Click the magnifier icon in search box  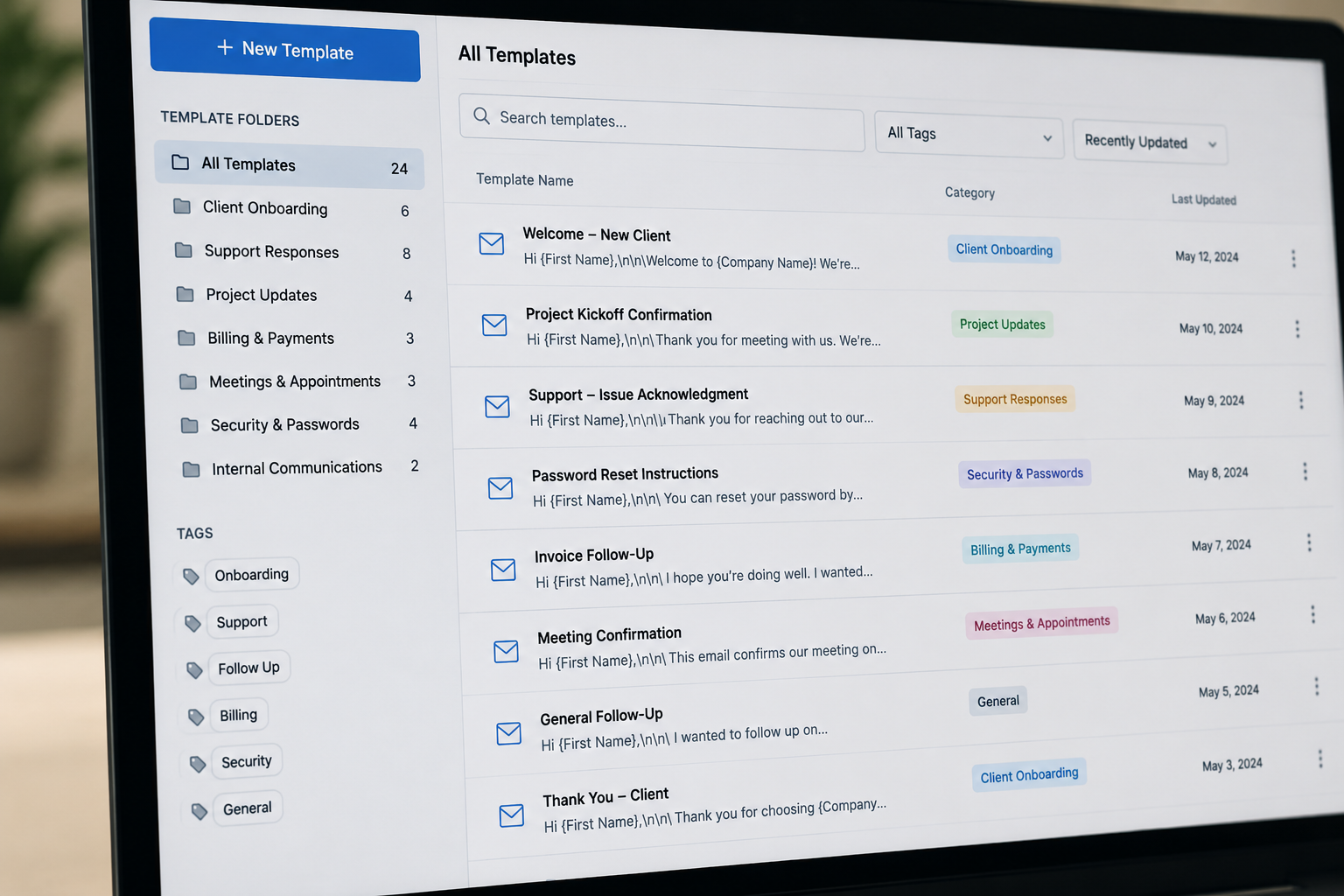tap(481, 115)
